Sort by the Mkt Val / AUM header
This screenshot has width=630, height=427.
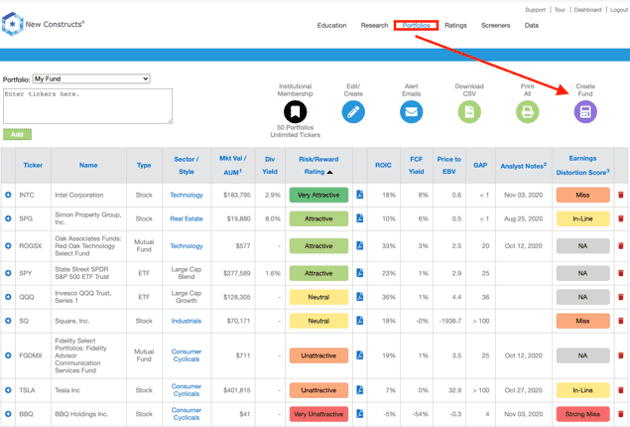click(233, 165)
